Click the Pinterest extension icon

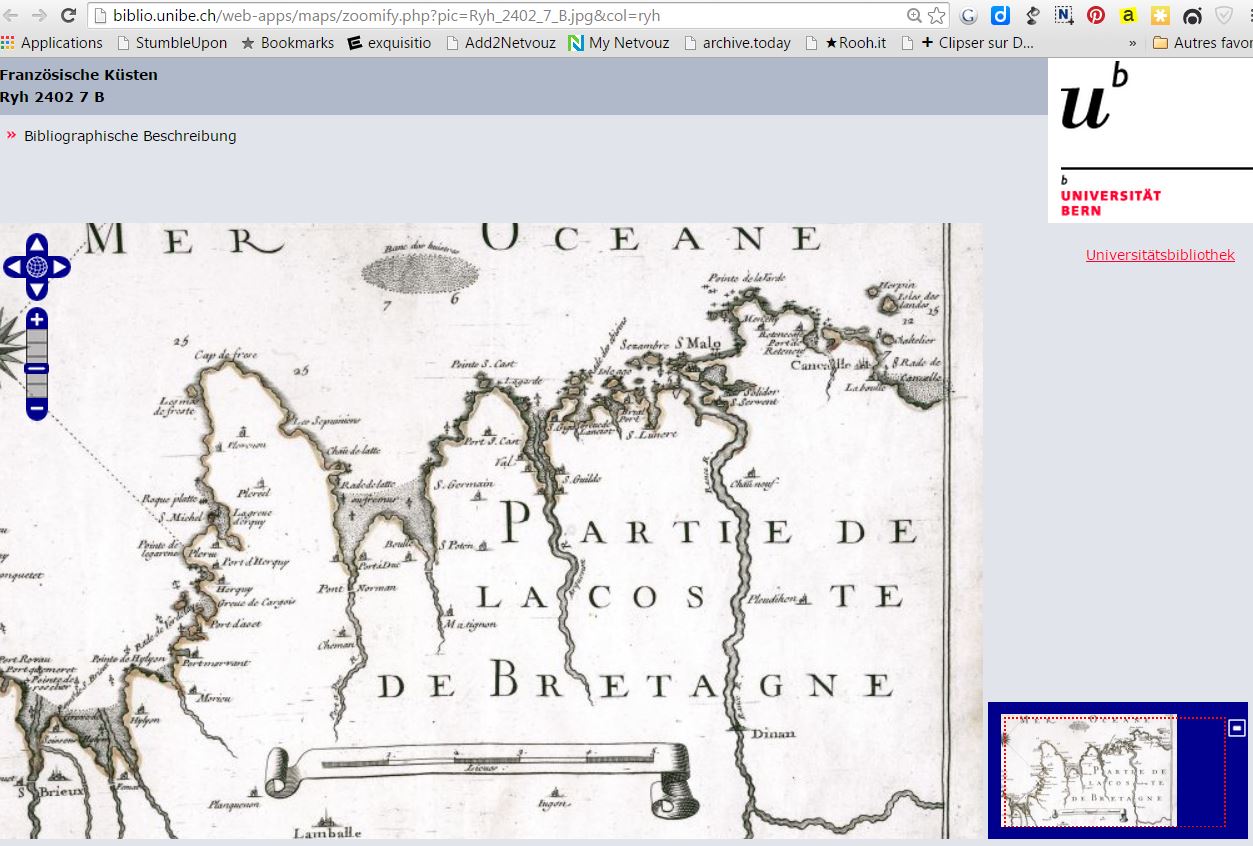[x=1096, y=15]
